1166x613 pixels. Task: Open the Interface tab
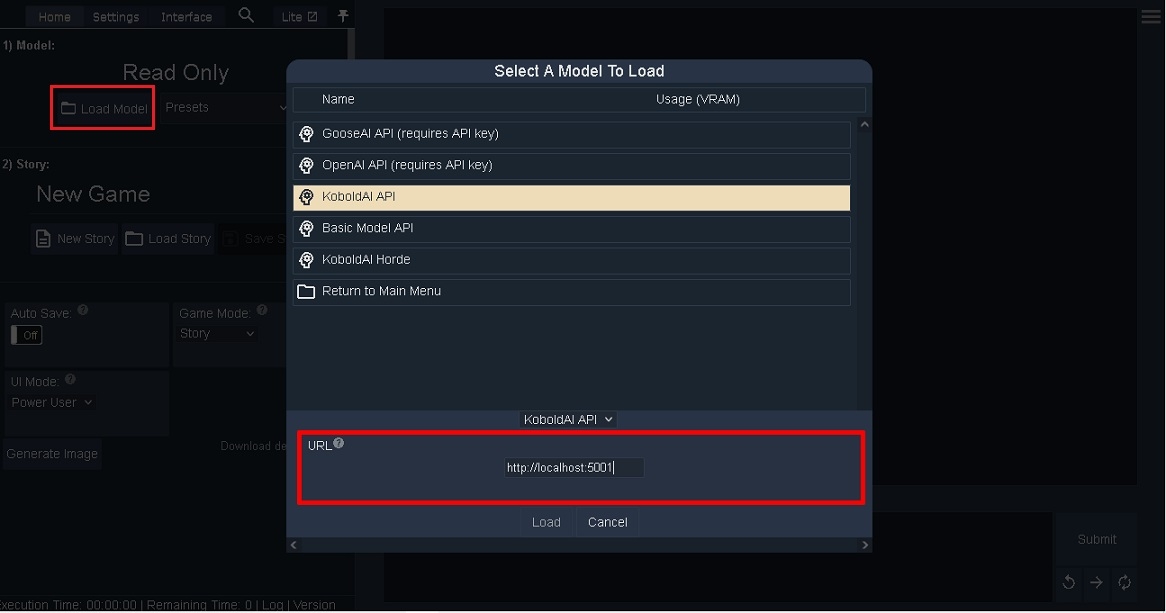pos(186,17)
